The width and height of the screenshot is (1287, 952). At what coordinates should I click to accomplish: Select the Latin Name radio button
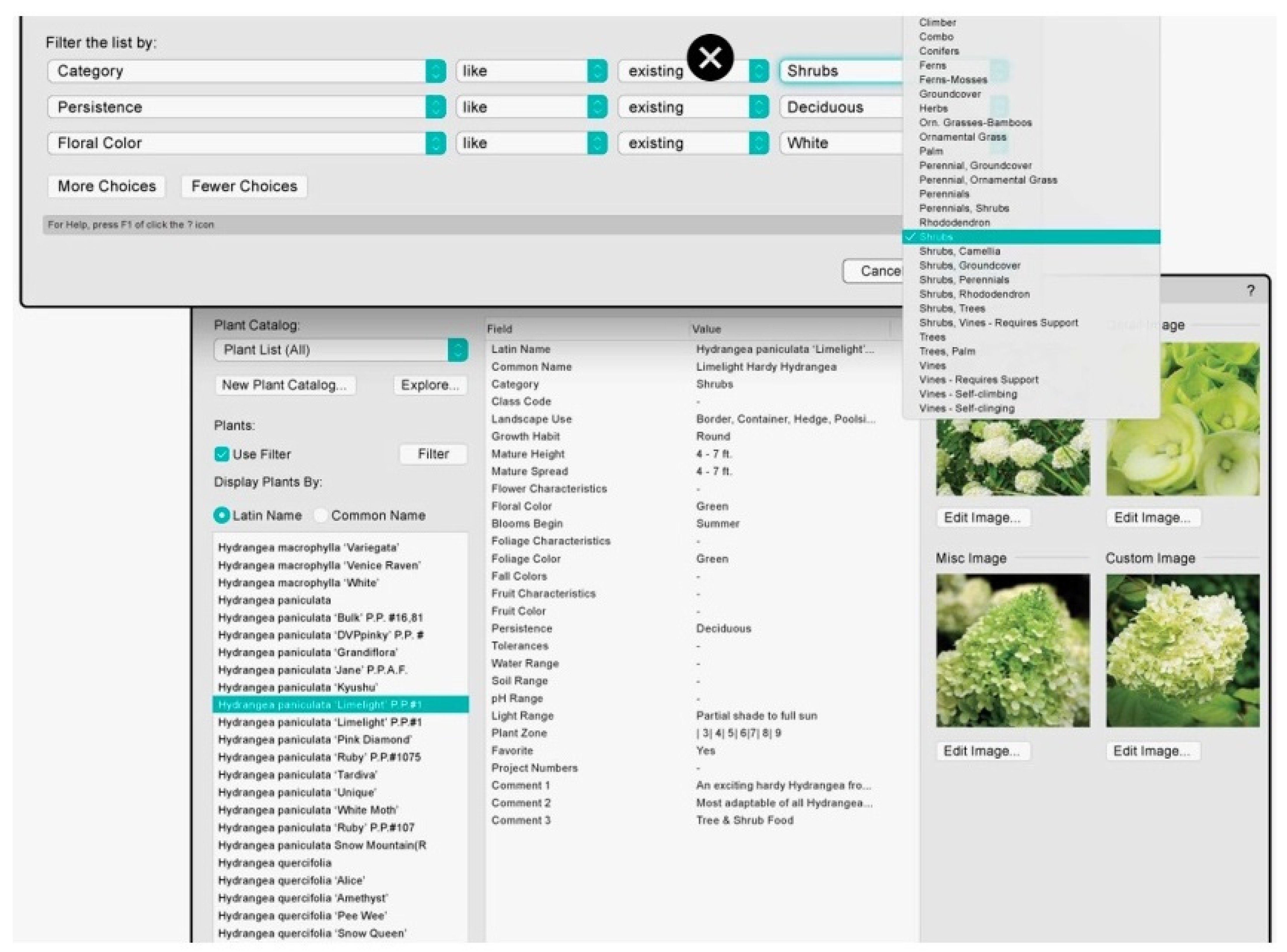(x=221, y=515)
